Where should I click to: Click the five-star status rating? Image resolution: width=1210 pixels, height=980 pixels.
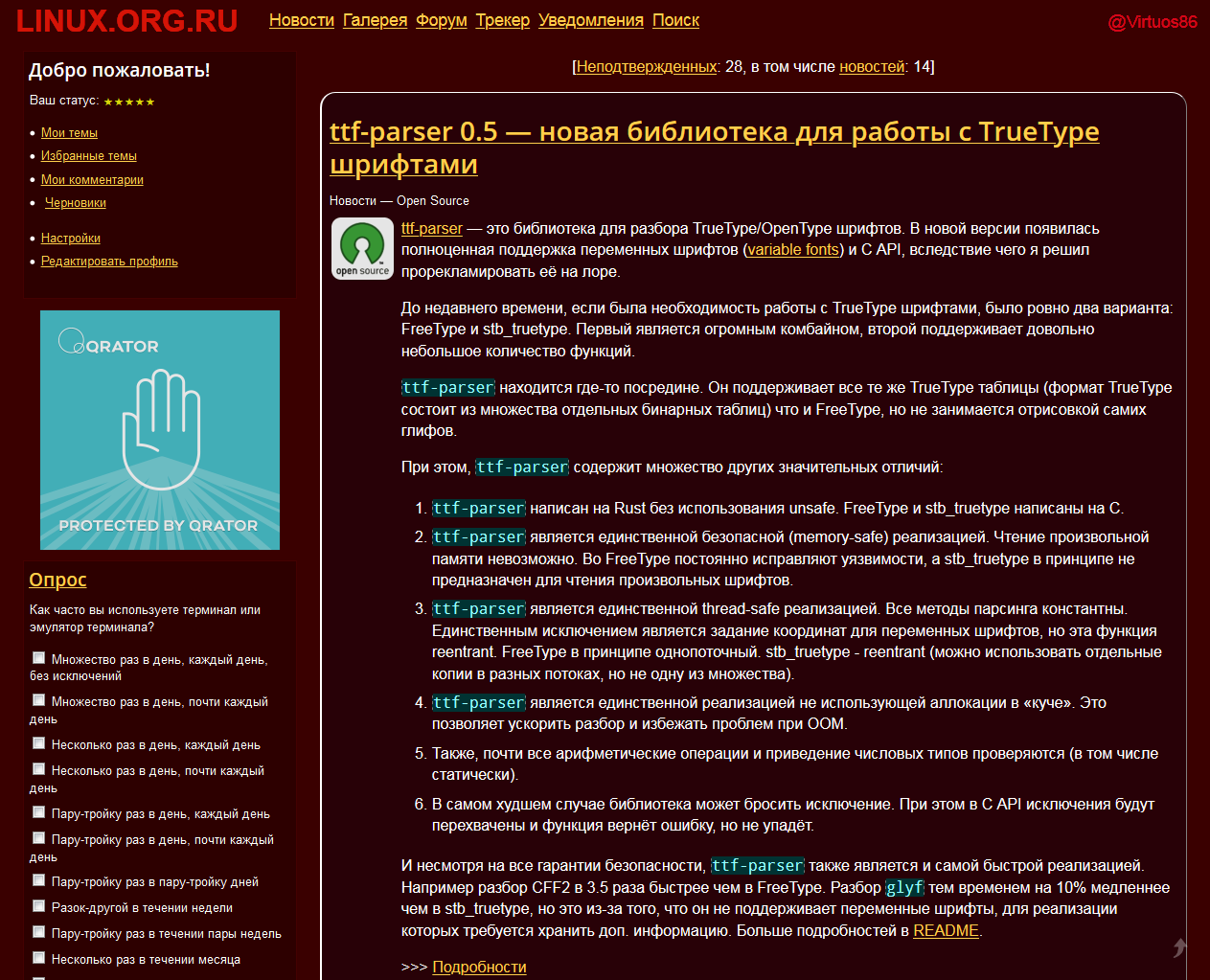pos(128,102)
